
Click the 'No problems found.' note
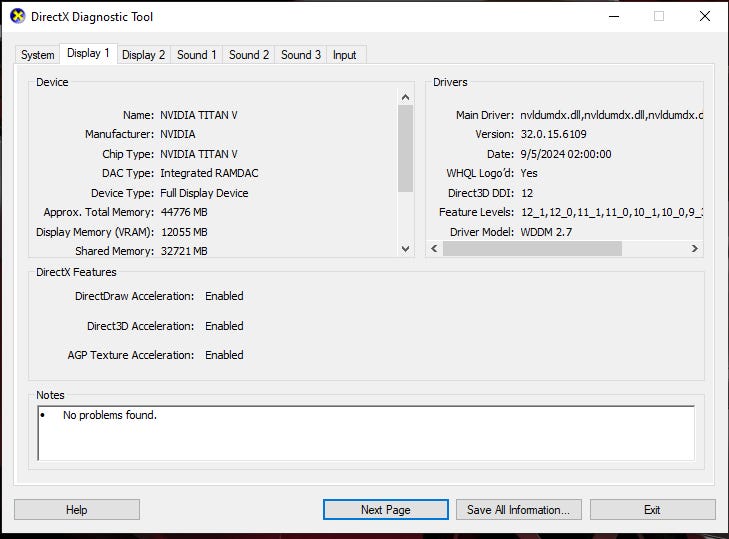coord(110,415)
